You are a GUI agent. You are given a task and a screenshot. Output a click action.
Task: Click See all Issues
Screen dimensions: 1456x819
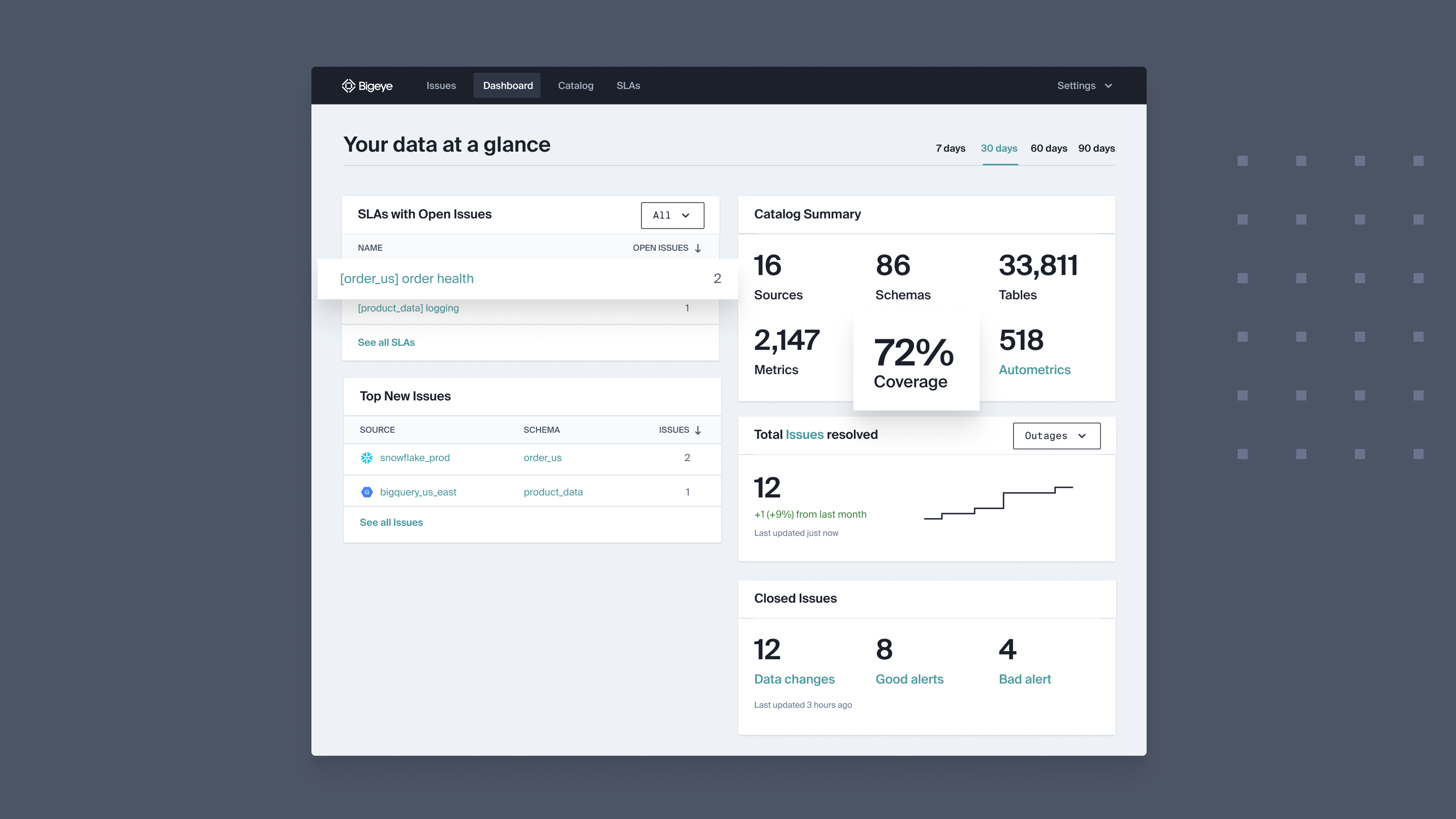coord(391,522)
